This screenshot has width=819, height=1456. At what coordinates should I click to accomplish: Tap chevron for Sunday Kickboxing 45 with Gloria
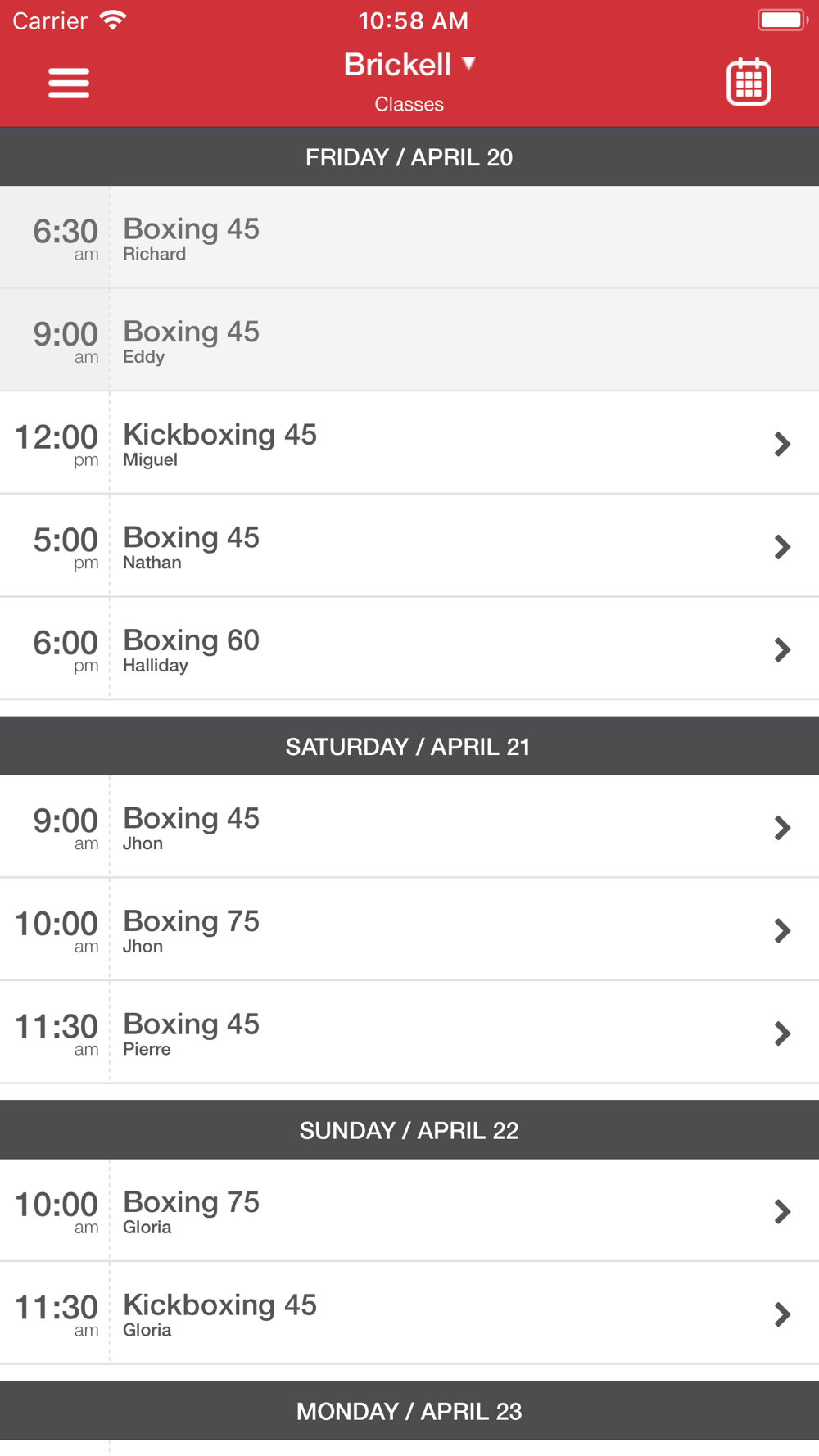[782, 1314]
